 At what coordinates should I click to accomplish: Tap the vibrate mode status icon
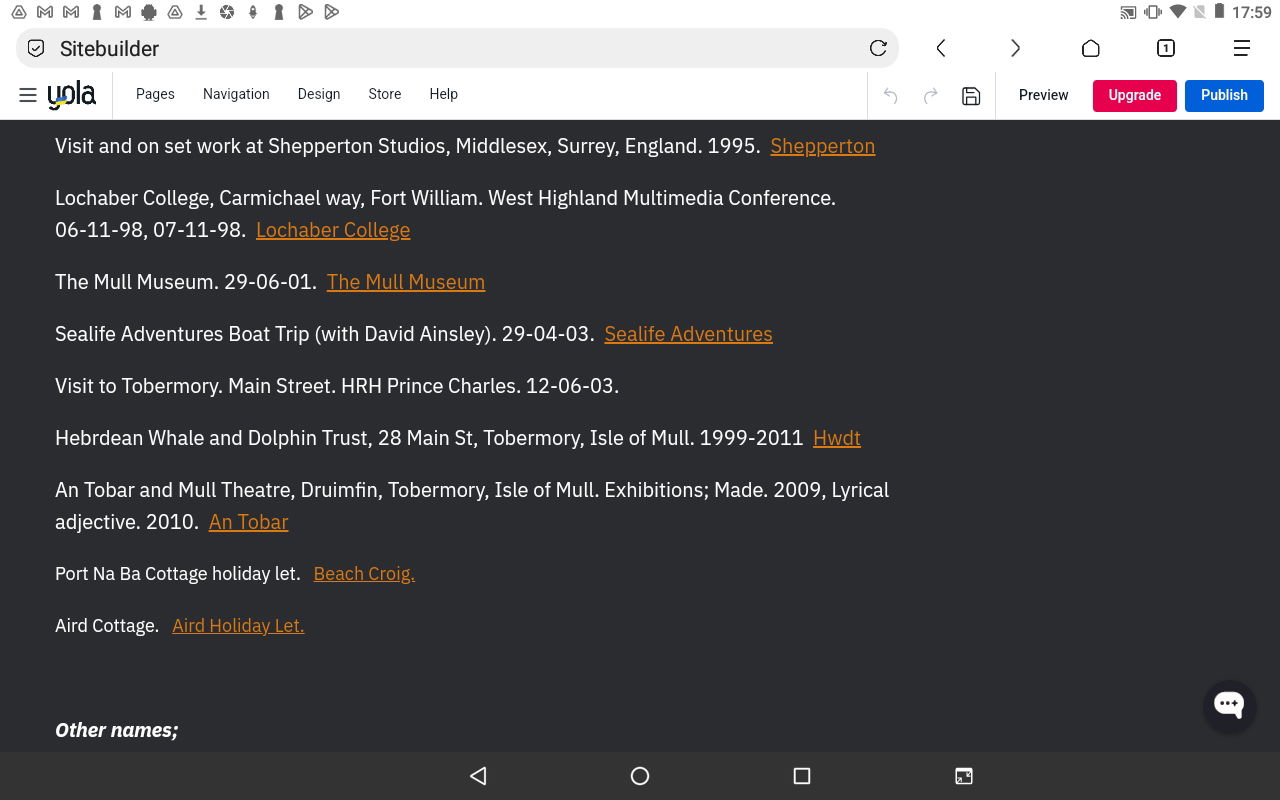point(1153,13)
